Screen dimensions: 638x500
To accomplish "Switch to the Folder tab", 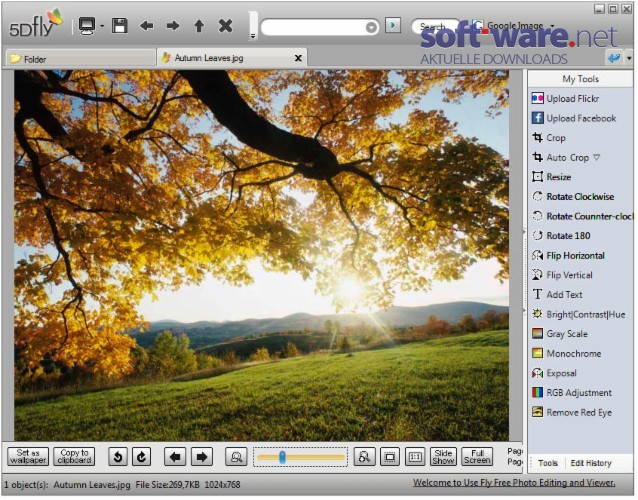I will (x=81, y=59).
